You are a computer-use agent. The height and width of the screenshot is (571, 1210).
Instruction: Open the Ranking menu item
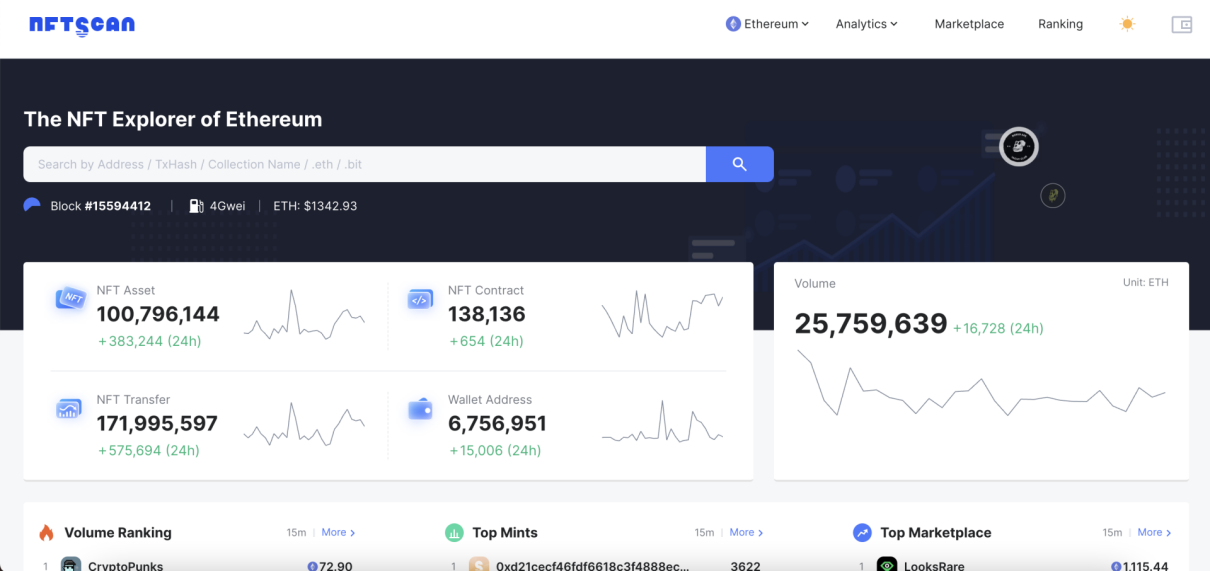[x=1060, y=24]
